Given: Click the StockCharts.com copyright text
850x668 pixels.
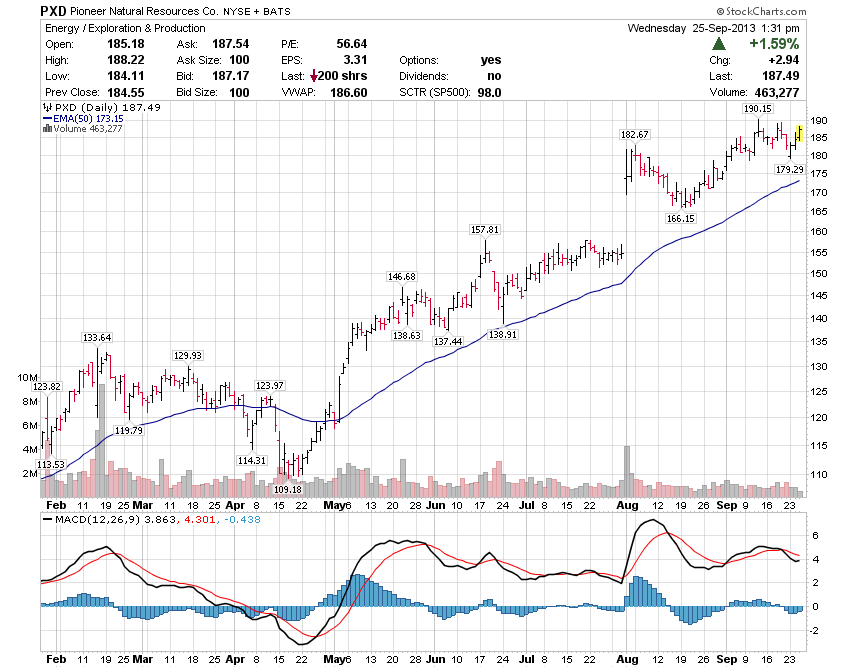Looking at the screenshot, I should (761, 11).
